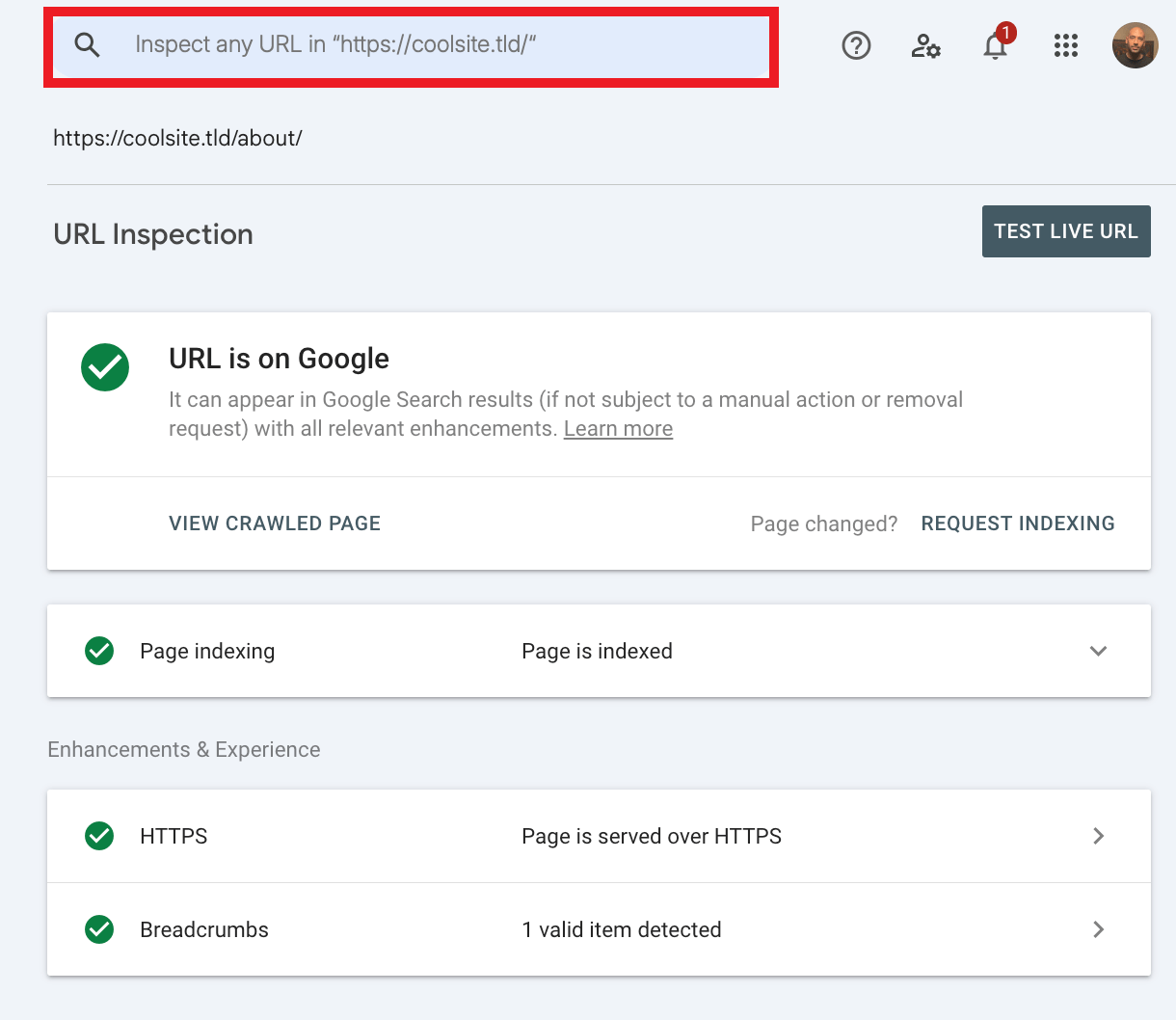Click the green check icon beside URL is on Google
The width and height of the screenshot is (1176, 1020).
coord(104,367)
